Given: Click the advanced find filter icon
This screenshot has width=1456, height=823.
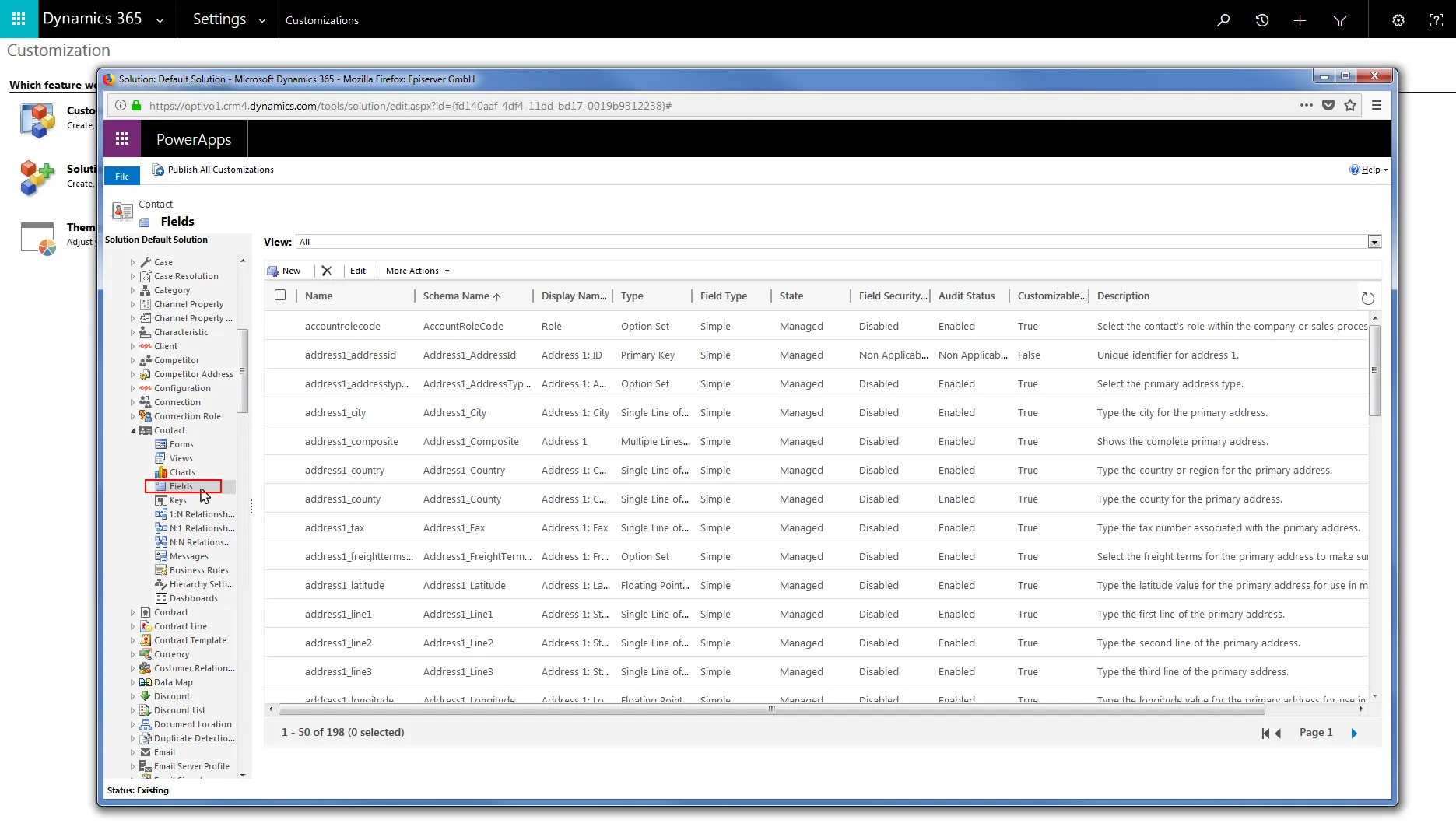Looking at the screenshot, I should coord(1340,20).
